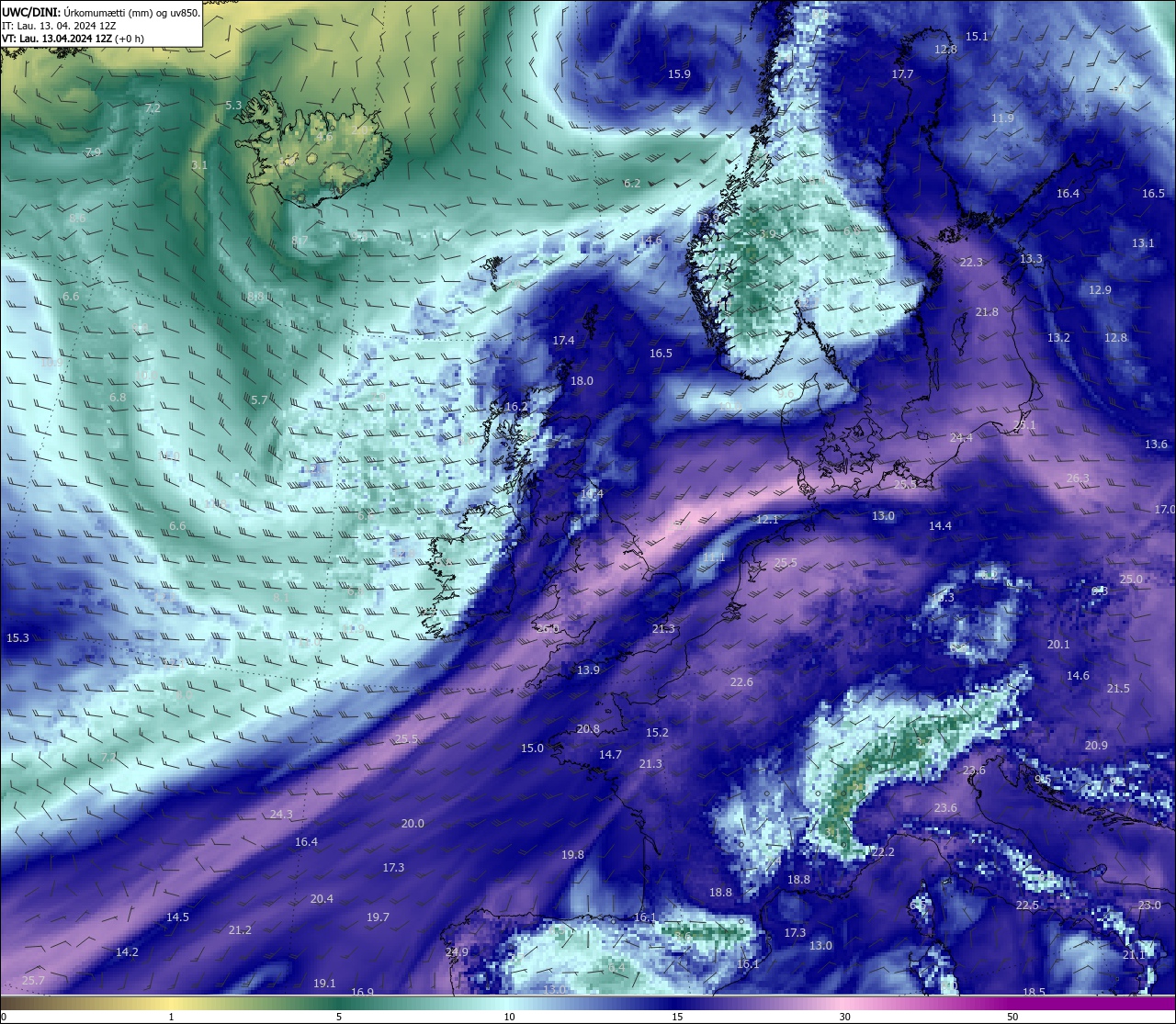1176x1024 pixels.
Task: Click the 17.4 value label
Action: (563, 341)
